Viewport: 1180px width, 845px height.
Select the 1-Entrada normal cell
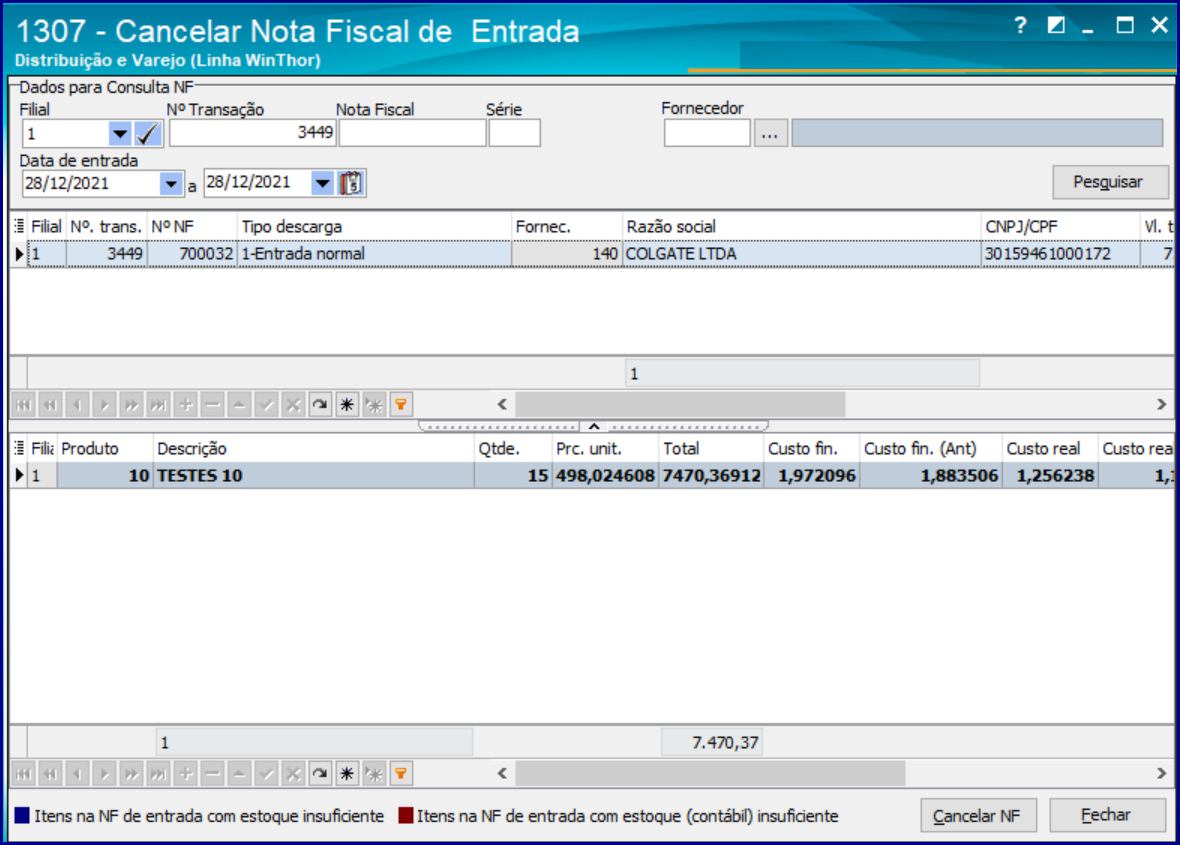coord(374,254)
